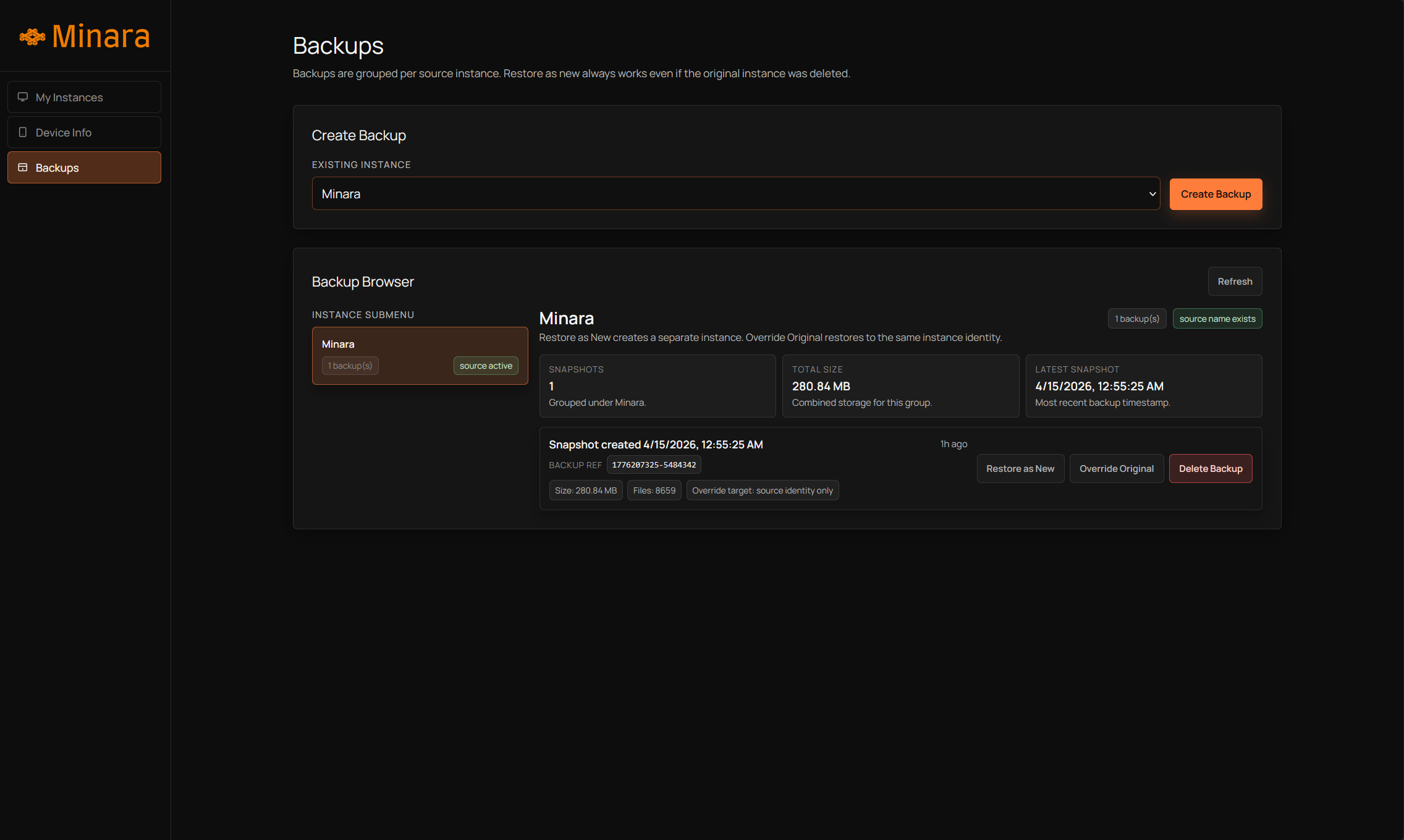Click the Minara logo icon
The height and width of the screenshot is (840, 1404).
pos(32,37)
